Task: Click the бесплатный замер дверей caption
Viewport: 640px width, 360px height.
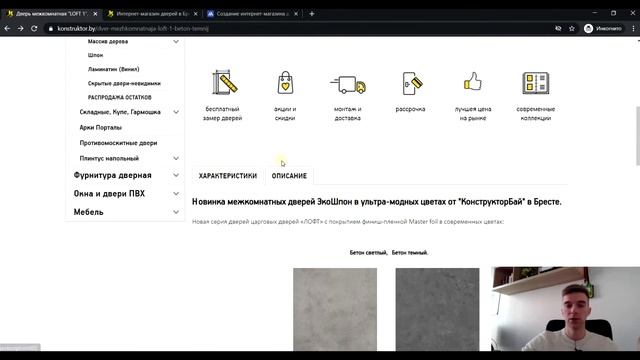Action: coord(222,113)
